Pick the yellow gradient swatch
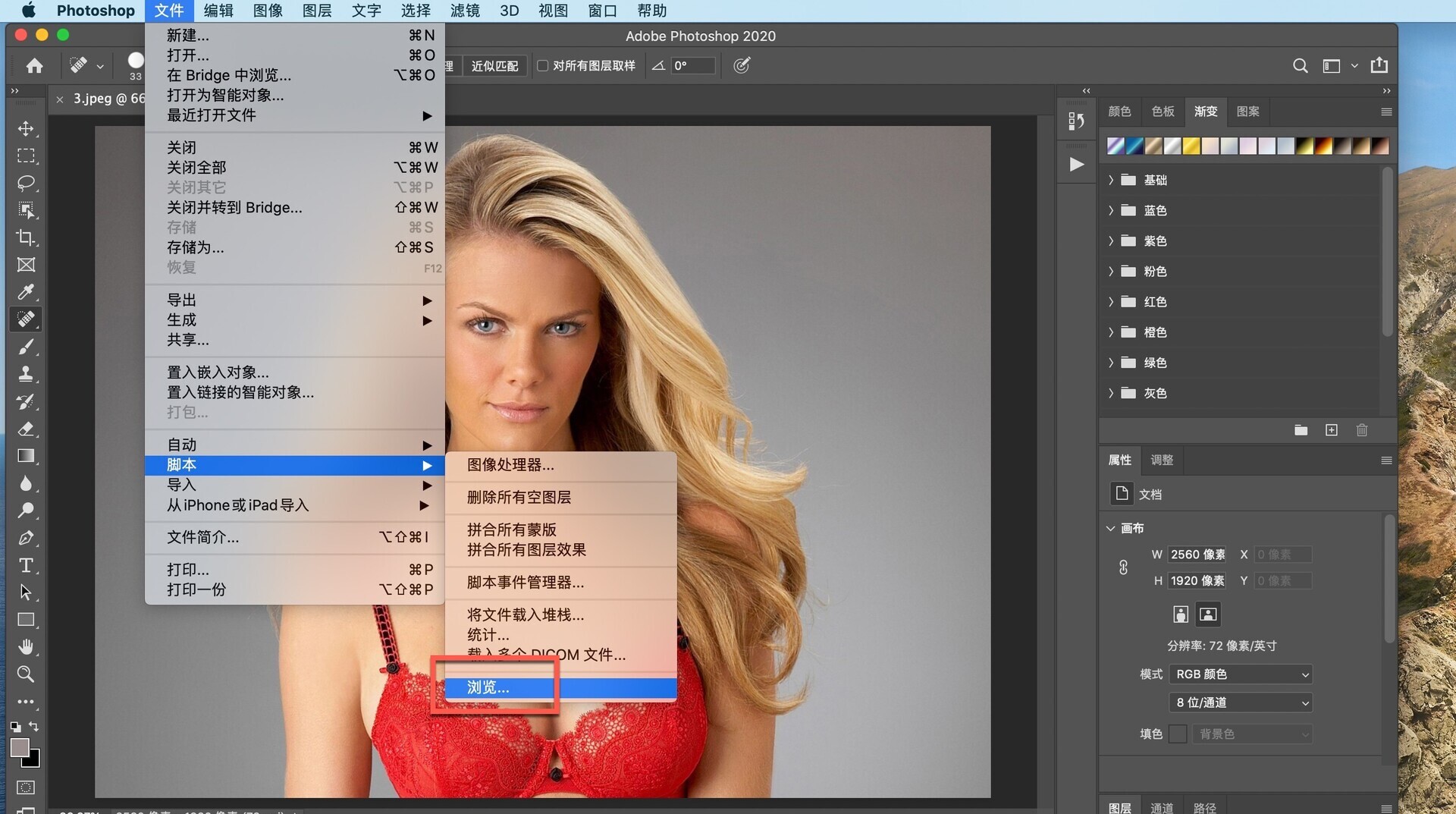The width and height of the screenshot is (1456, 814). 1191,146
